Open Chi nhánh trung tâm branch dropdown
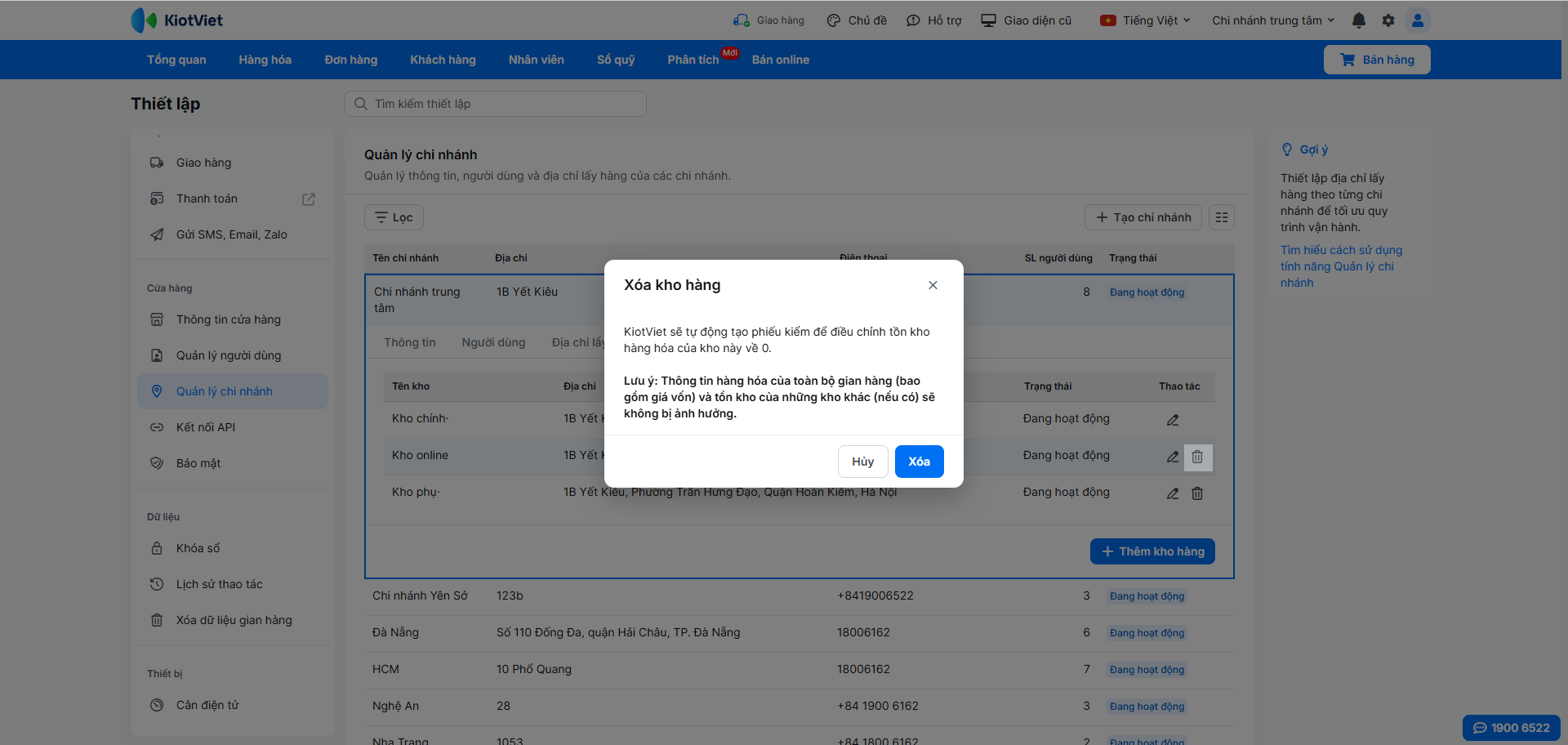 click(1273, 20)
